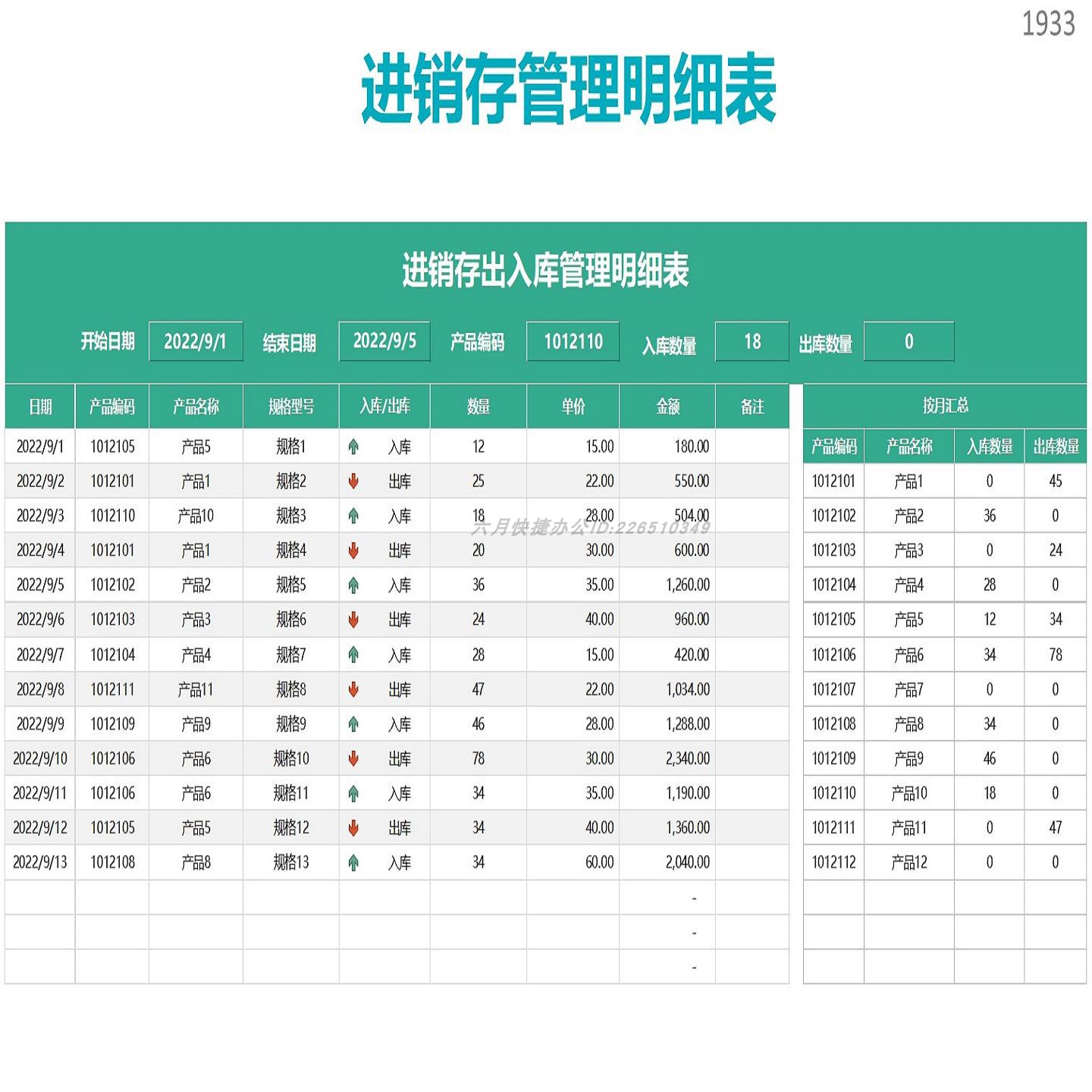Select amount cell 1,034.00

(667, 689)
